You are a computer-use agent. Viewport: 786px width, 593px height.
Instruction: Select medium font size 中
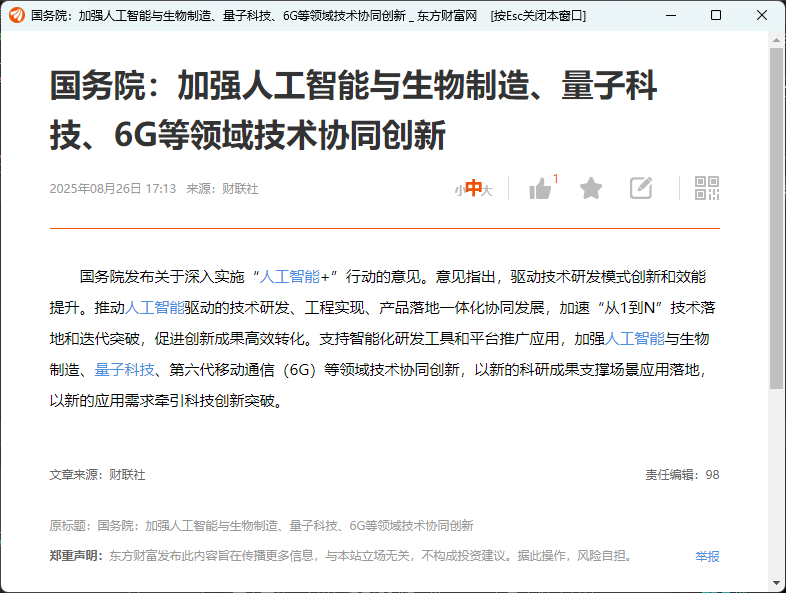tap(474, 188)
